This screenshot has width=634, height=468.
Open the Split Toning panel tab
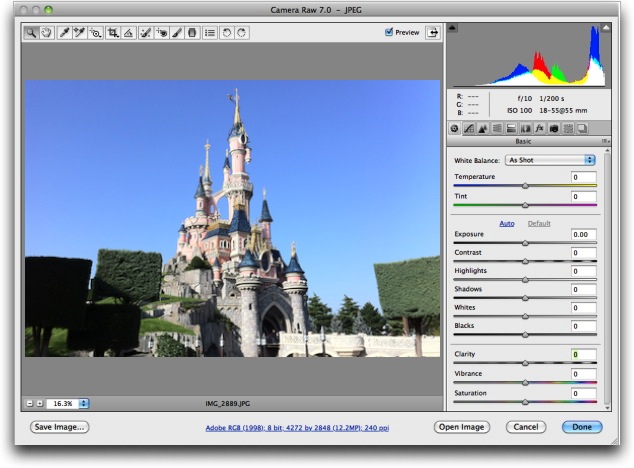tap(511, 129)
